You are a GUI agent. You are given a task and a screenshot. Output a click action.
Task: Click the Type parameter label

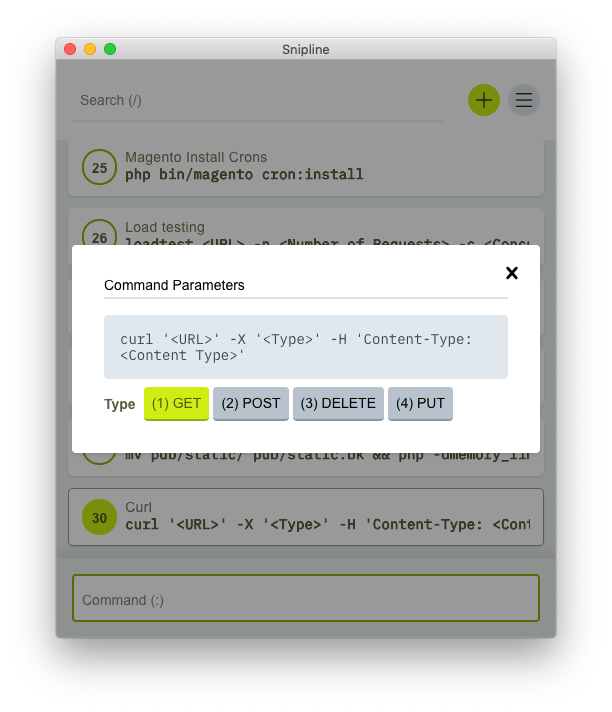coord(119,404)
